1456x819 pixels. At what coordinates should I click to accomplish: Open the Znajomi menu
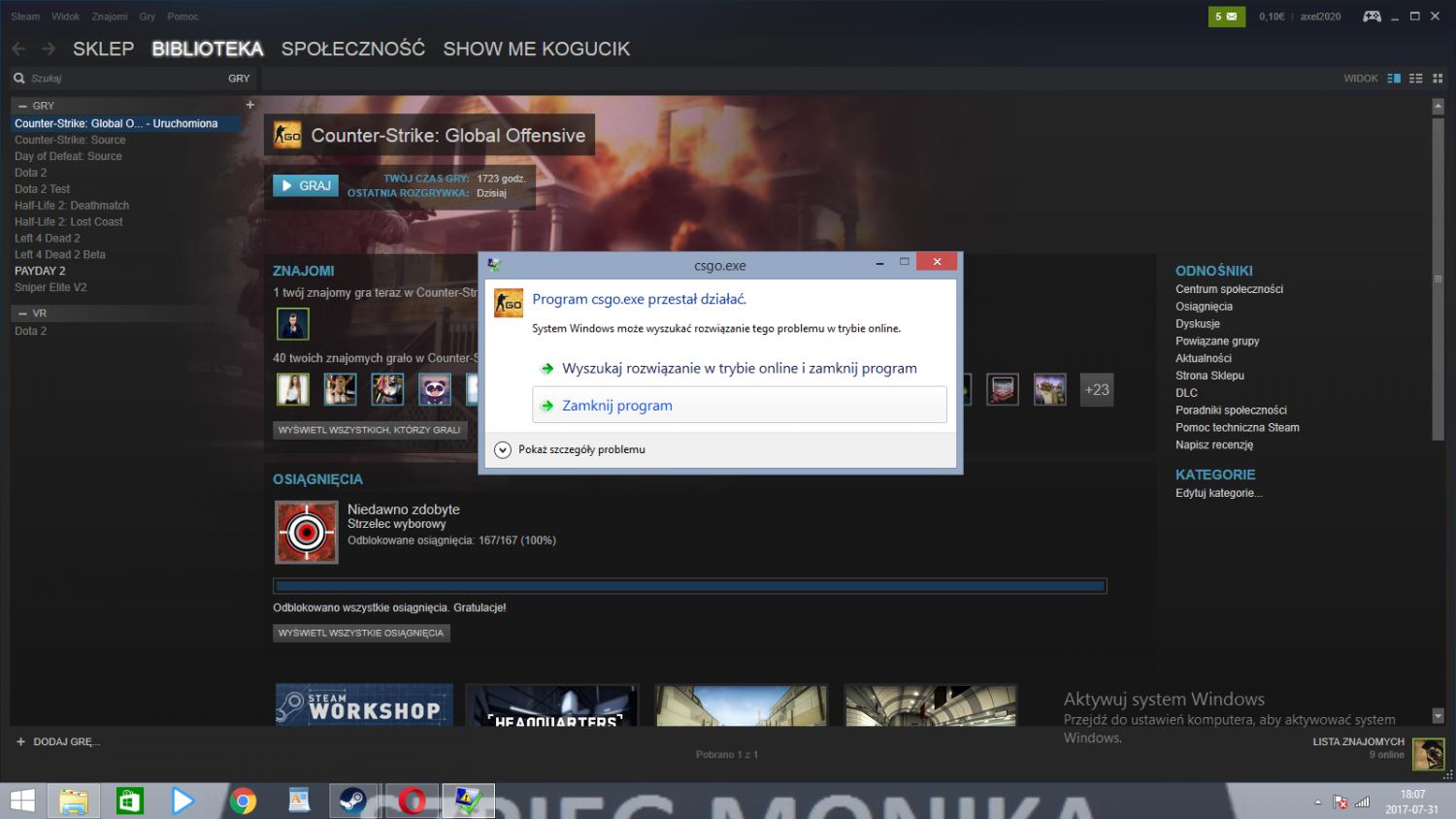[109, 16]
